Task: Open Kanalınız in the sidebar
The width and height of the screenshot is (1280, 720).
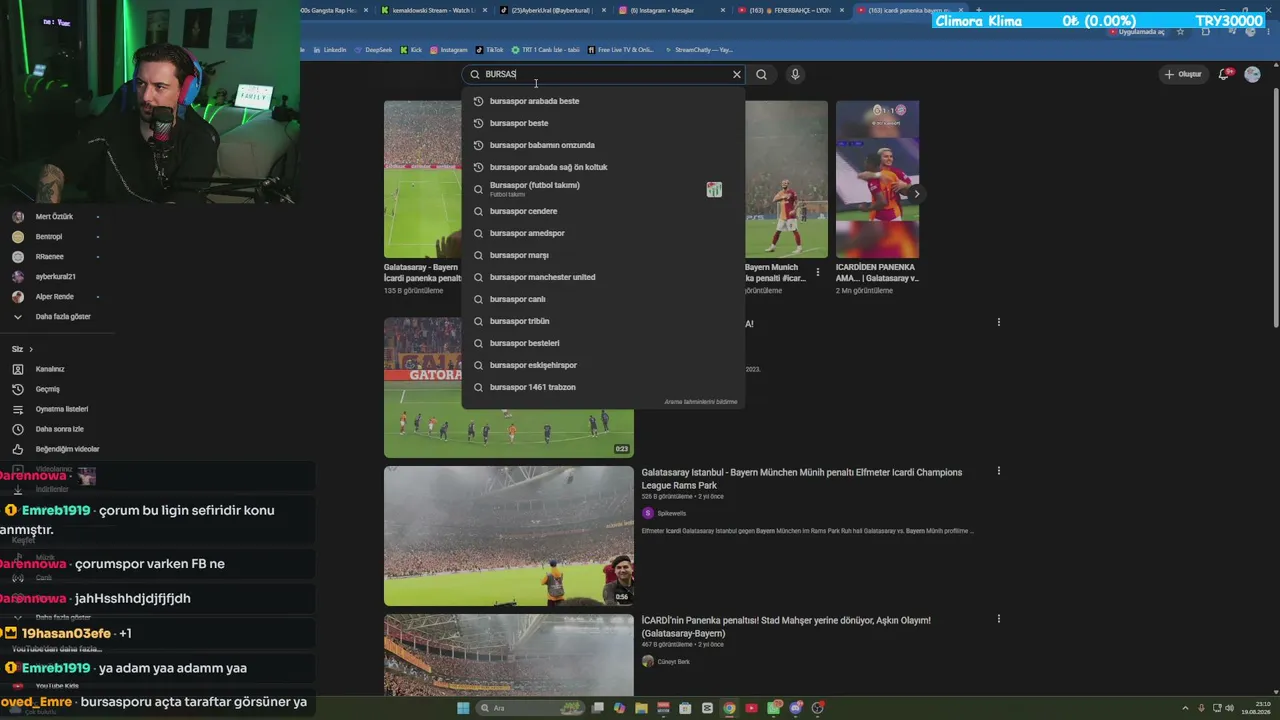Action: [x=50, y=369]
